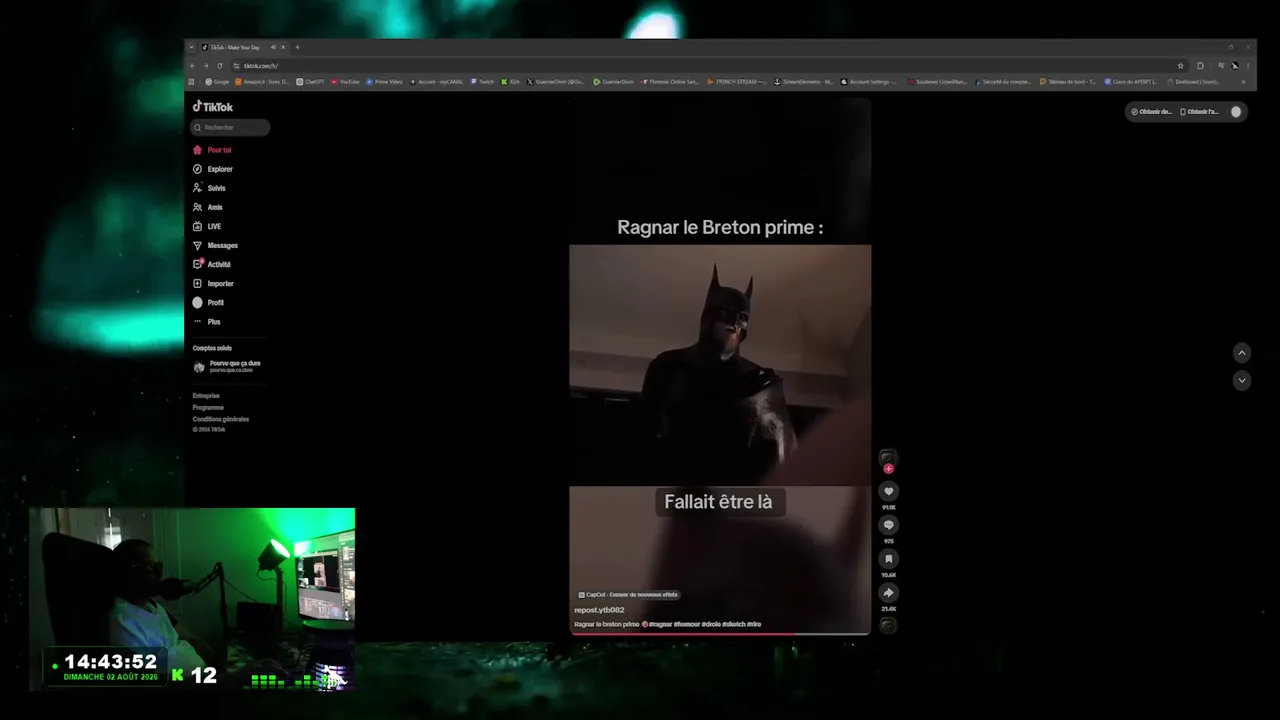Open the browser apps grid icon
Screen dimensions: 1280x720
coord(192,82)
